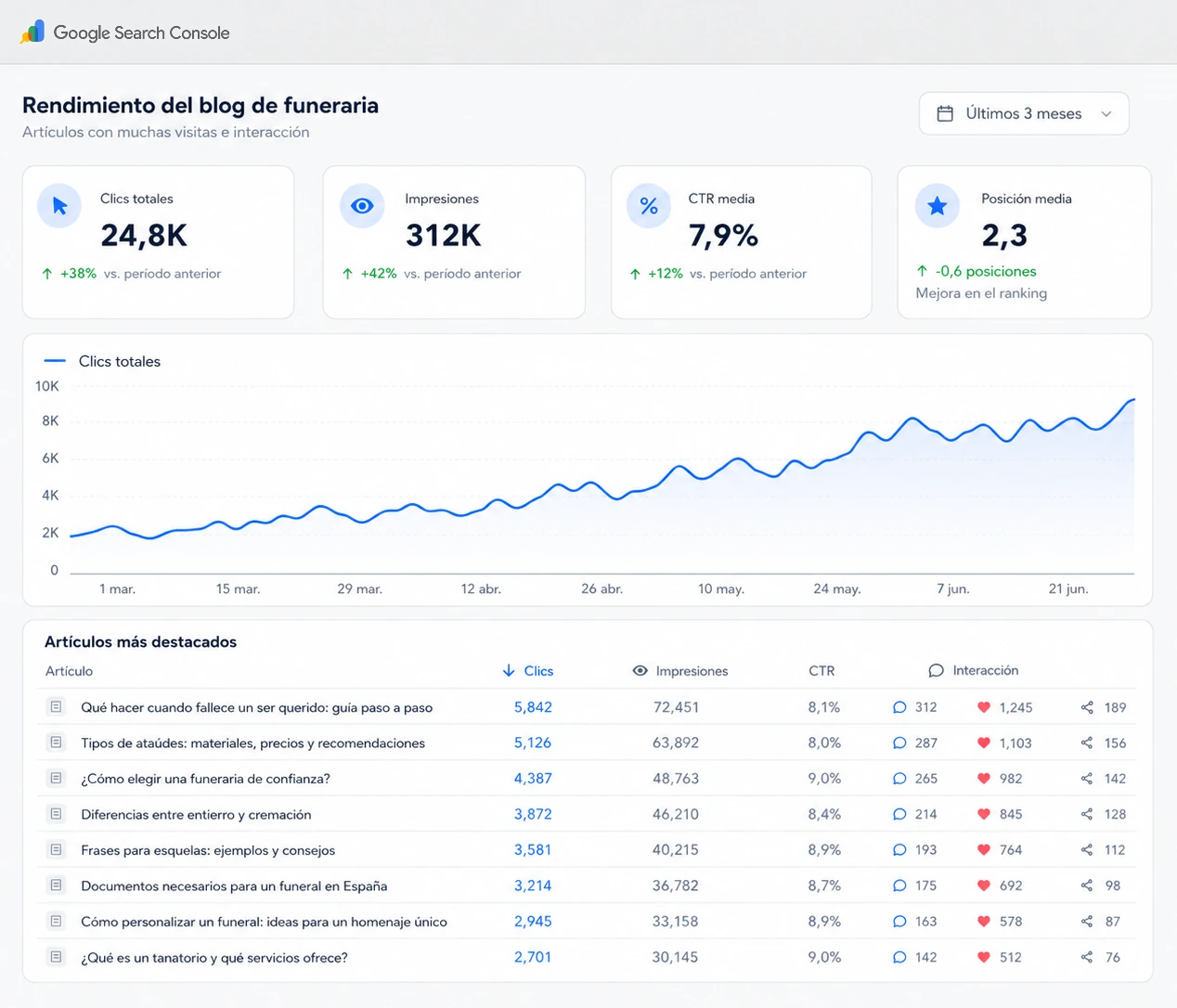
Task: Toggle the Clics totales chart legend line
Action: (55, 361)
